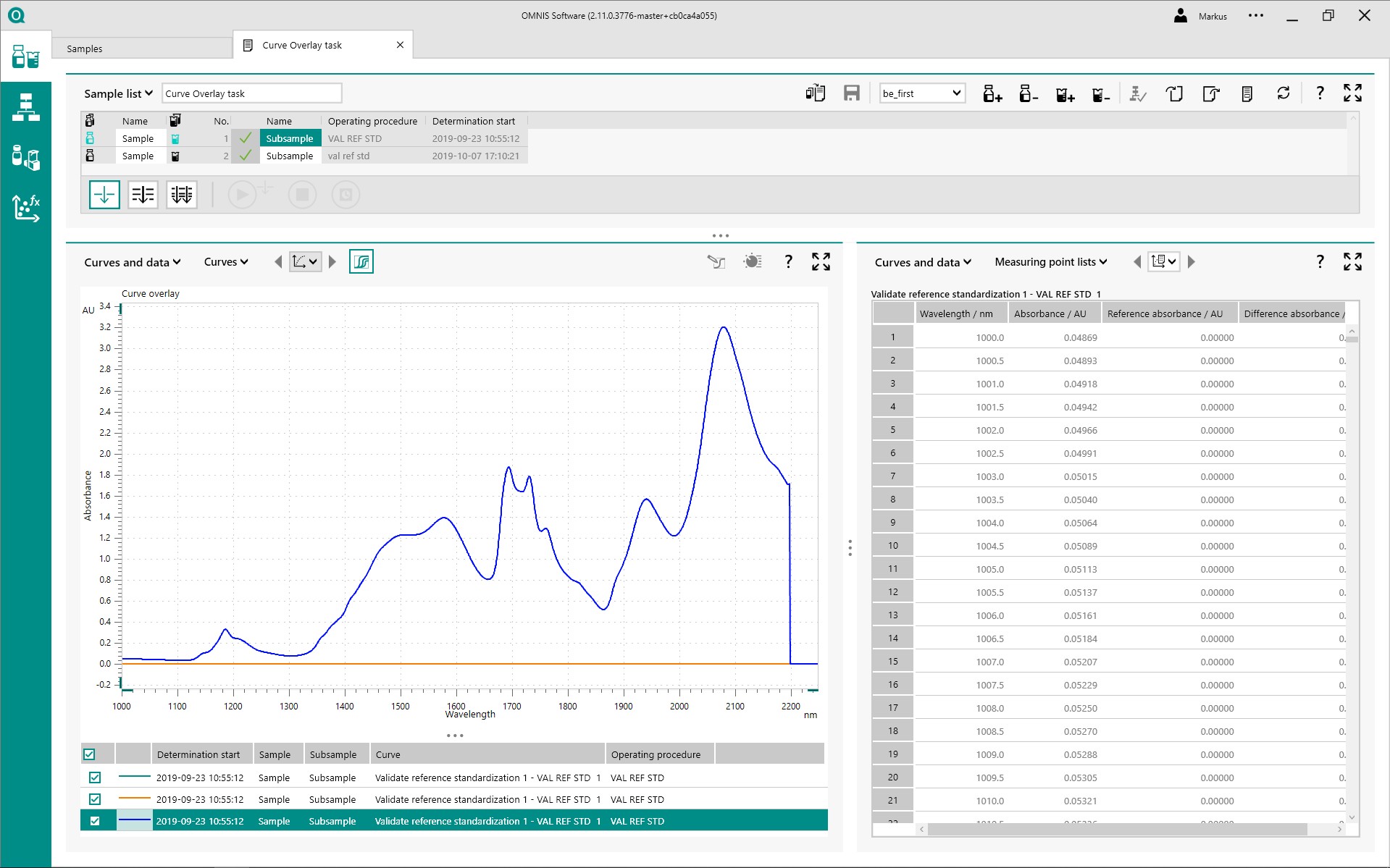The width and height of the screenshot is (1390, 868).
Task: Open the Curves menu in chart panel
Action: click(226, 262)
